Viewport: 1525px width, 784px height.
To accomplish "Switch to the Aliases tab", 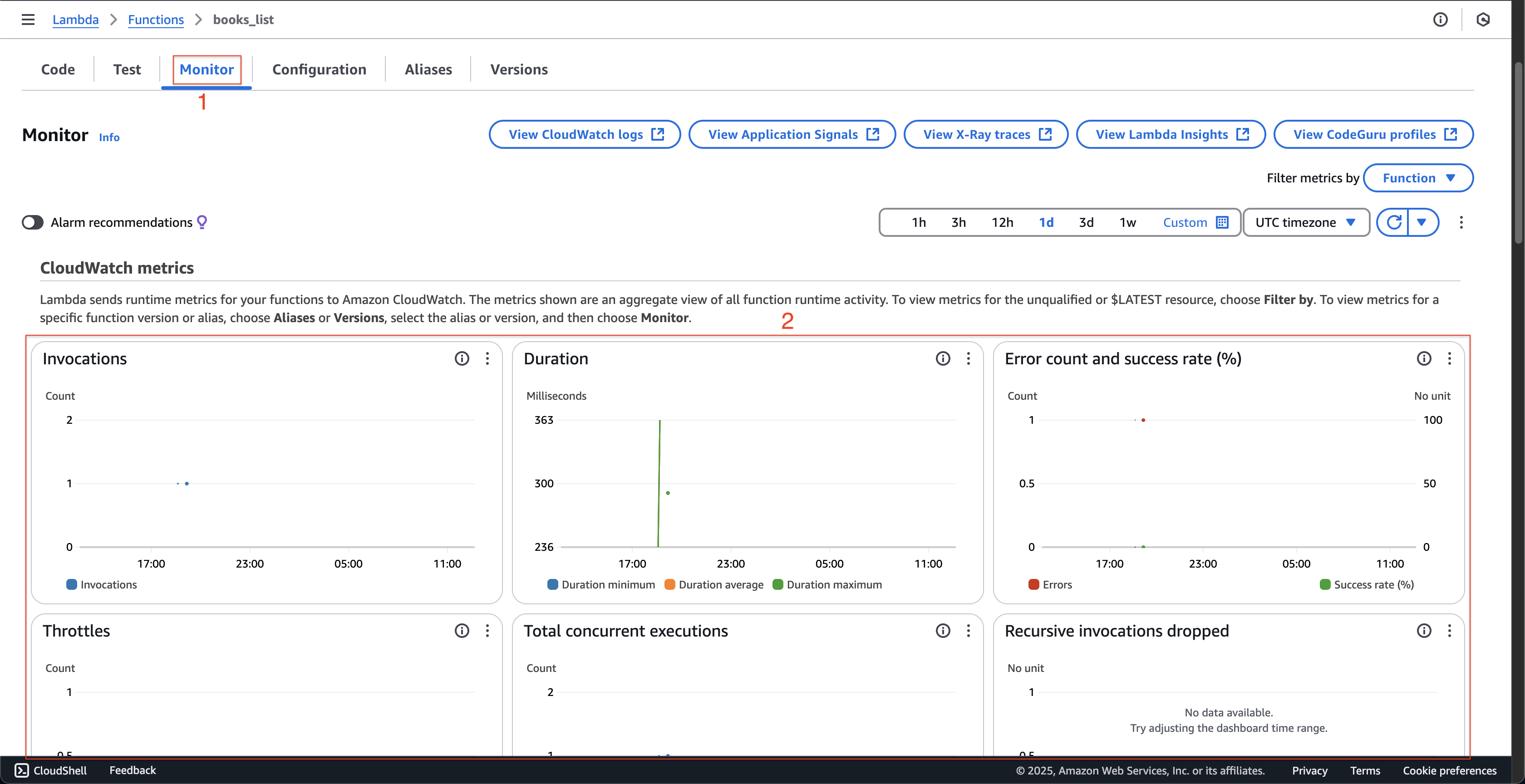I will 427,69.
